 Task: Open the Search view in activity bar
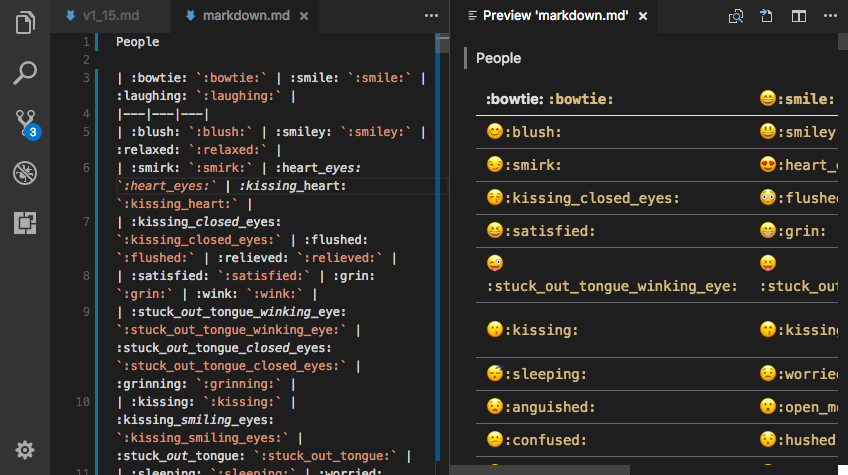25,73
